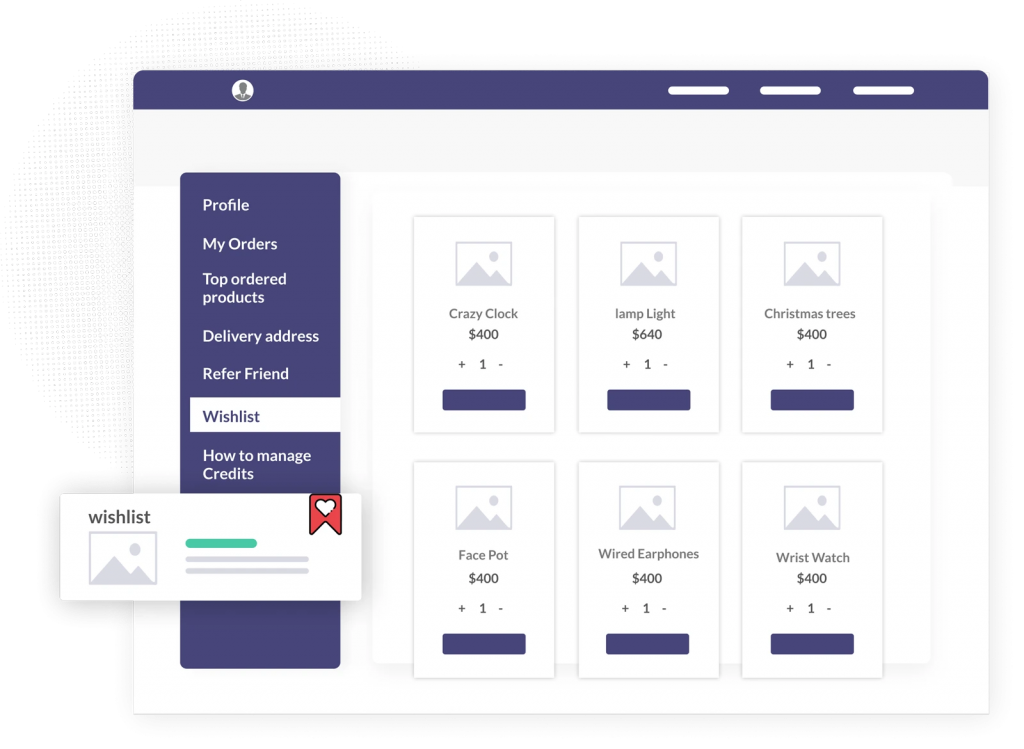Click the green bar in wishlist popup

tap(221, 543)
